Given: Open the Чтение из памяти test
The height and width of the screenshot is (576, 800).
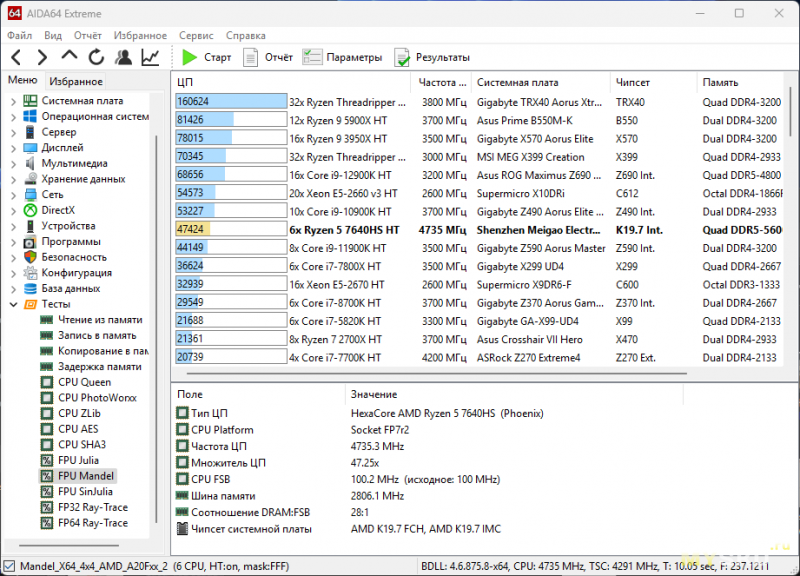Looking at the screenshot, I should [x=100, y=320].
